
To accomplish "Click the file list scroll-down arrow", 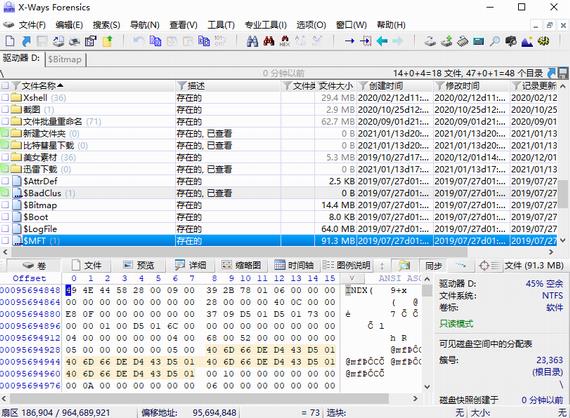I will (x=563, y=240).
